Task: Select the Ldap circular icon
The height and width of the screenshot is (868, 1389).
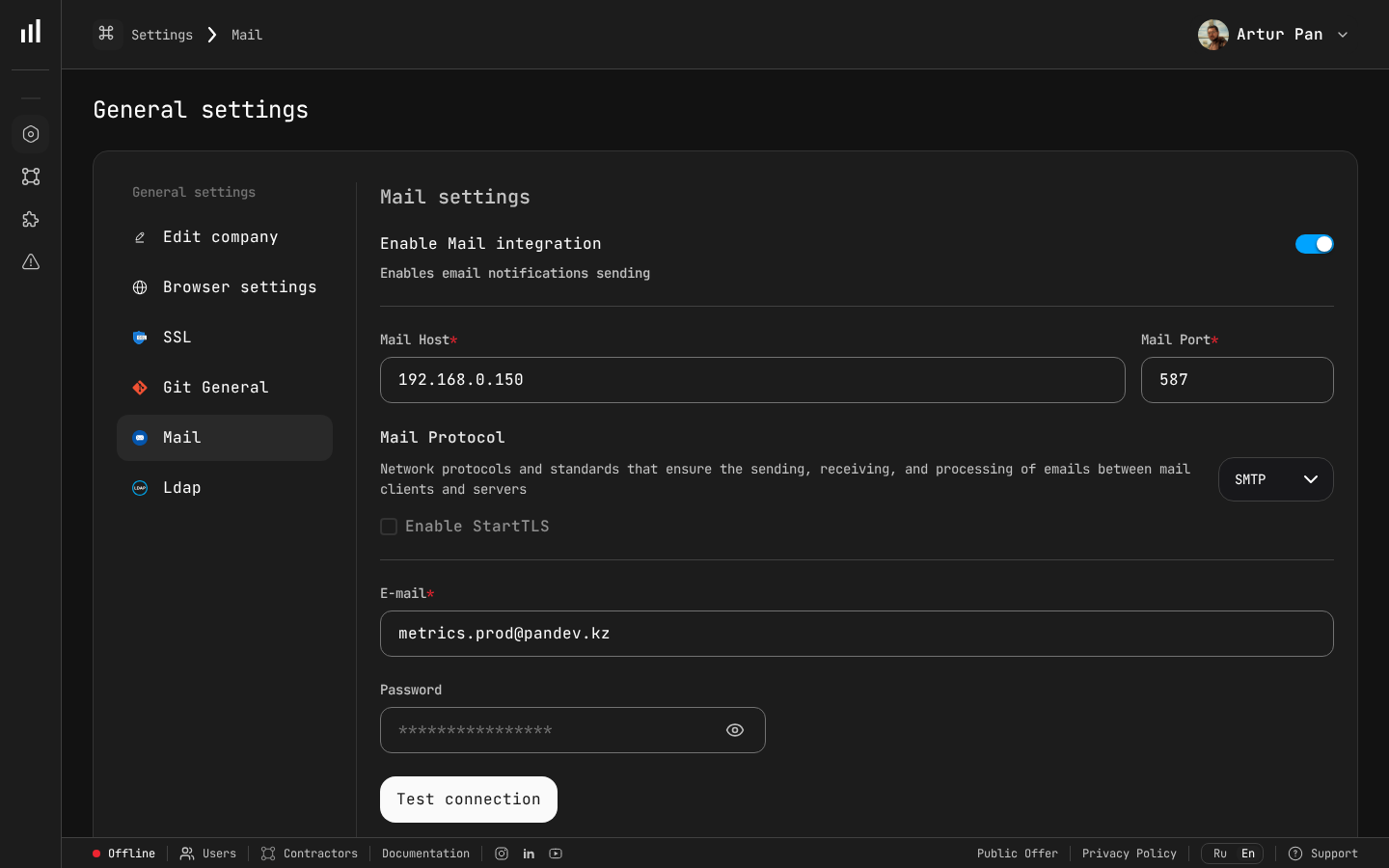Action: 140,488
